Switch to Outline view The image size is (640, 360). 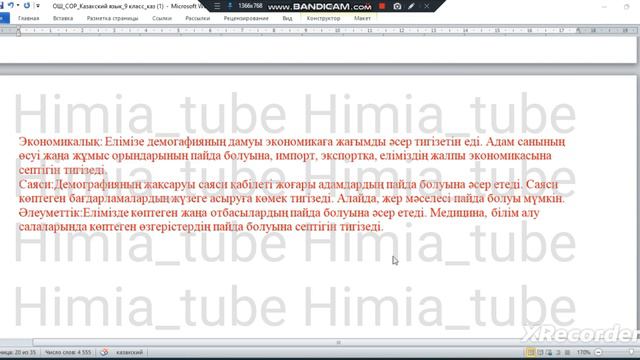[x=558, y=352]
